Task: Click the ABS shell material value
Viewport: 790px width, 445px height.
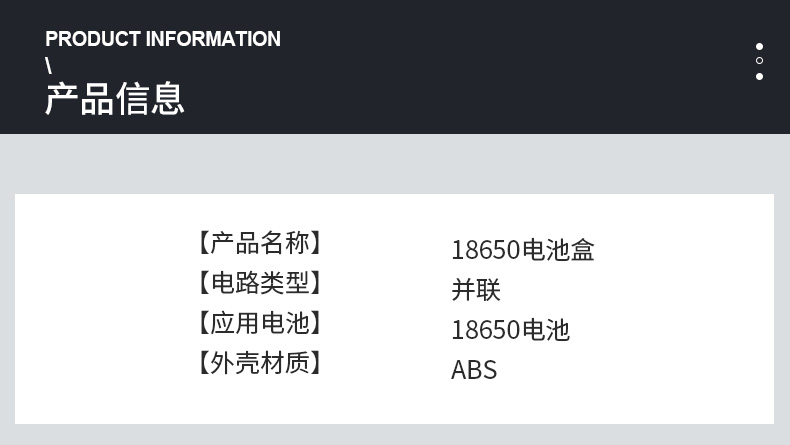Action: point(474,370)
